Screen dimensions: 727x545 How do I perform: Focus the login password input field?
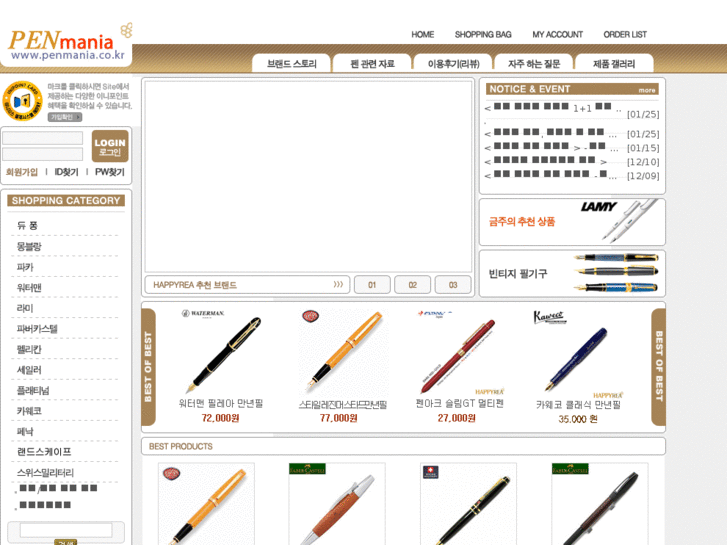click(x=43, y=154)
